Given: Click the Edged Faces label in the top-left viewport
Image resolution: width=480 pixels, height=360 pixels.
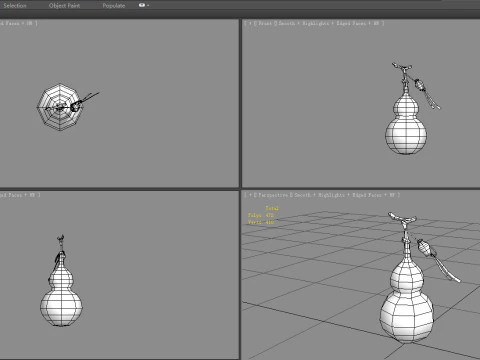Looking at the screenshot, I should [x=9, y=23].
